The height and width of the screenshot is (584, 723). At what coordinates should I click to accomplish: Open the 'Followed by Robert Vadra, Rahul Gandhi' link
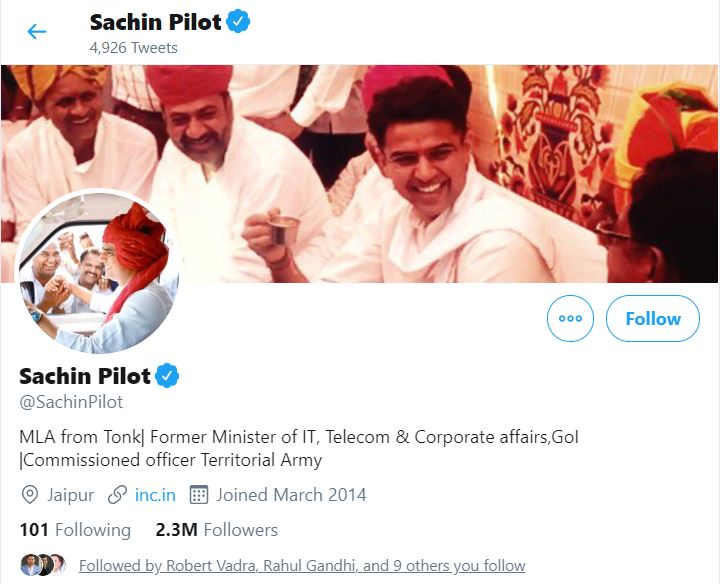point(302,566)
